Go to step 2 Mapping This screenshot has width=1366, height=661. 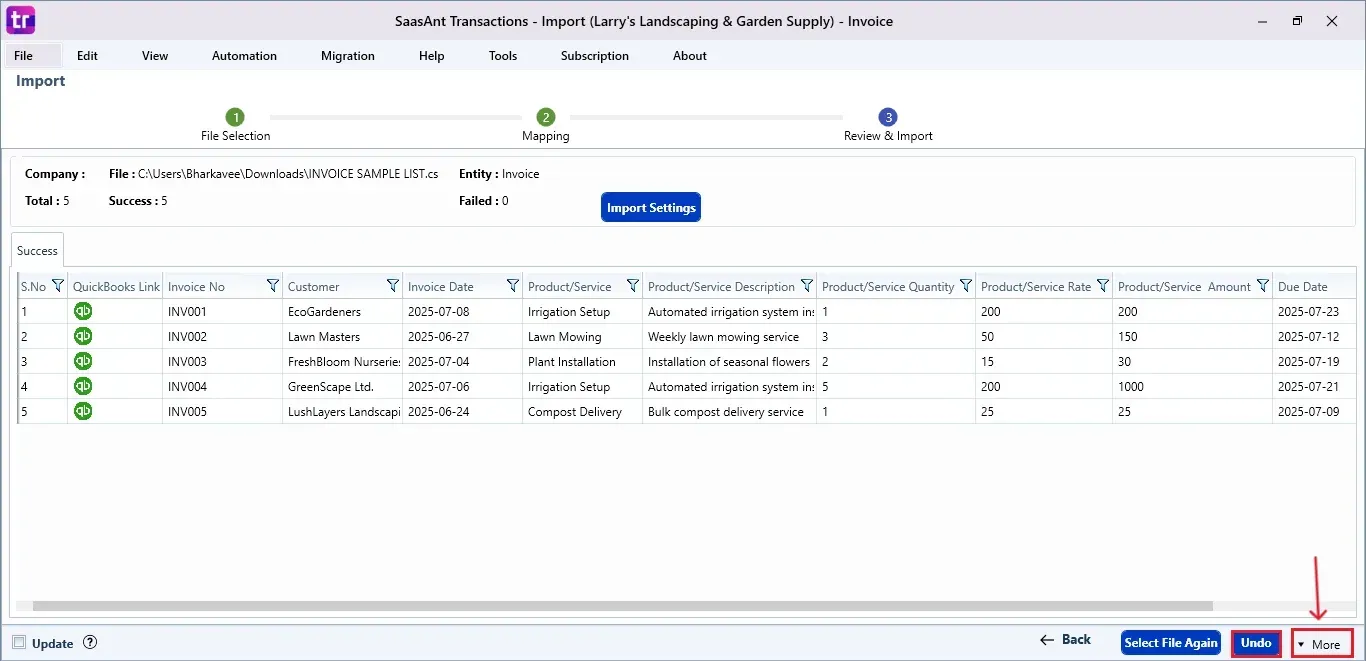(x=545, y=117)
